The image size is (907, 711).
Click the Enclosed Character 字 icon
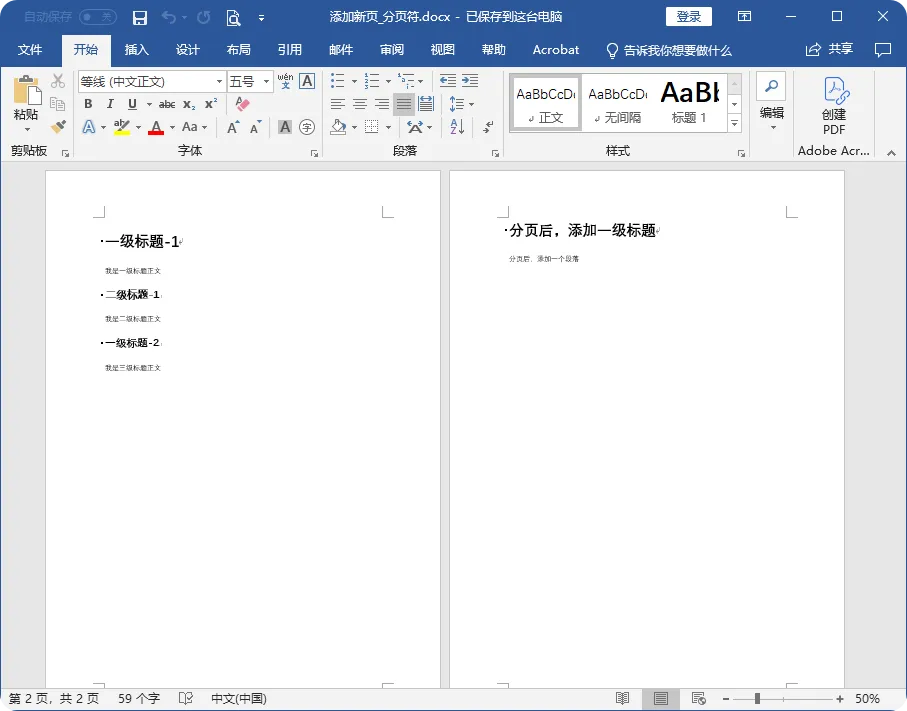click(307, 127)
